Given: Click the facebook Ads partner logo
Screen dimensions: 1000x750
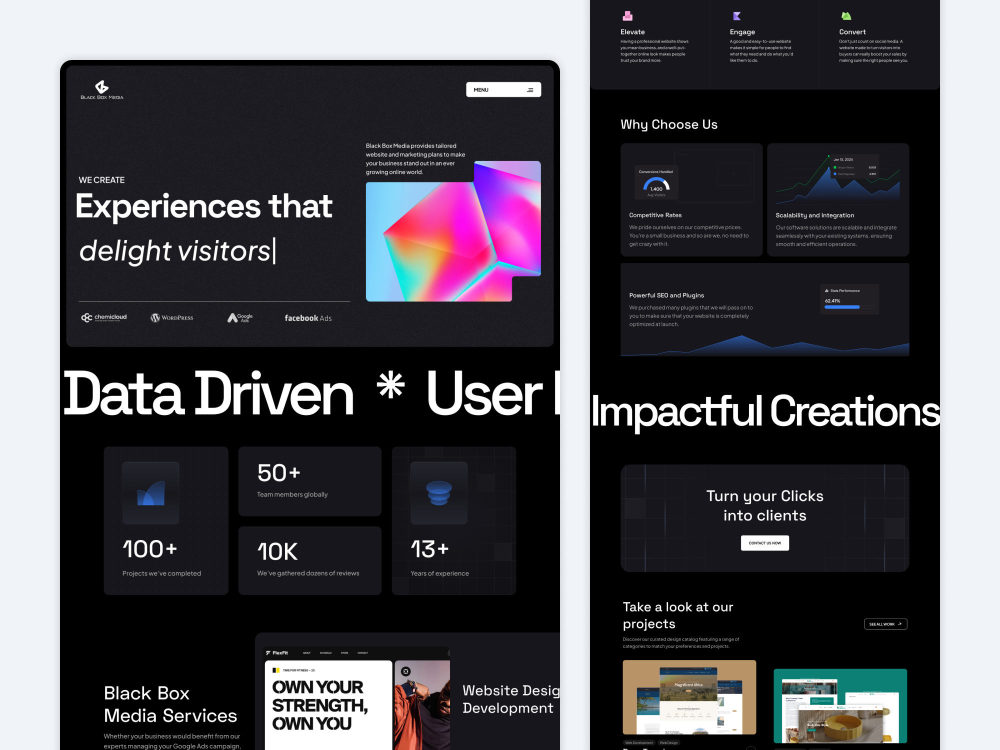Looking at the screenshot, I should point(308,318).
